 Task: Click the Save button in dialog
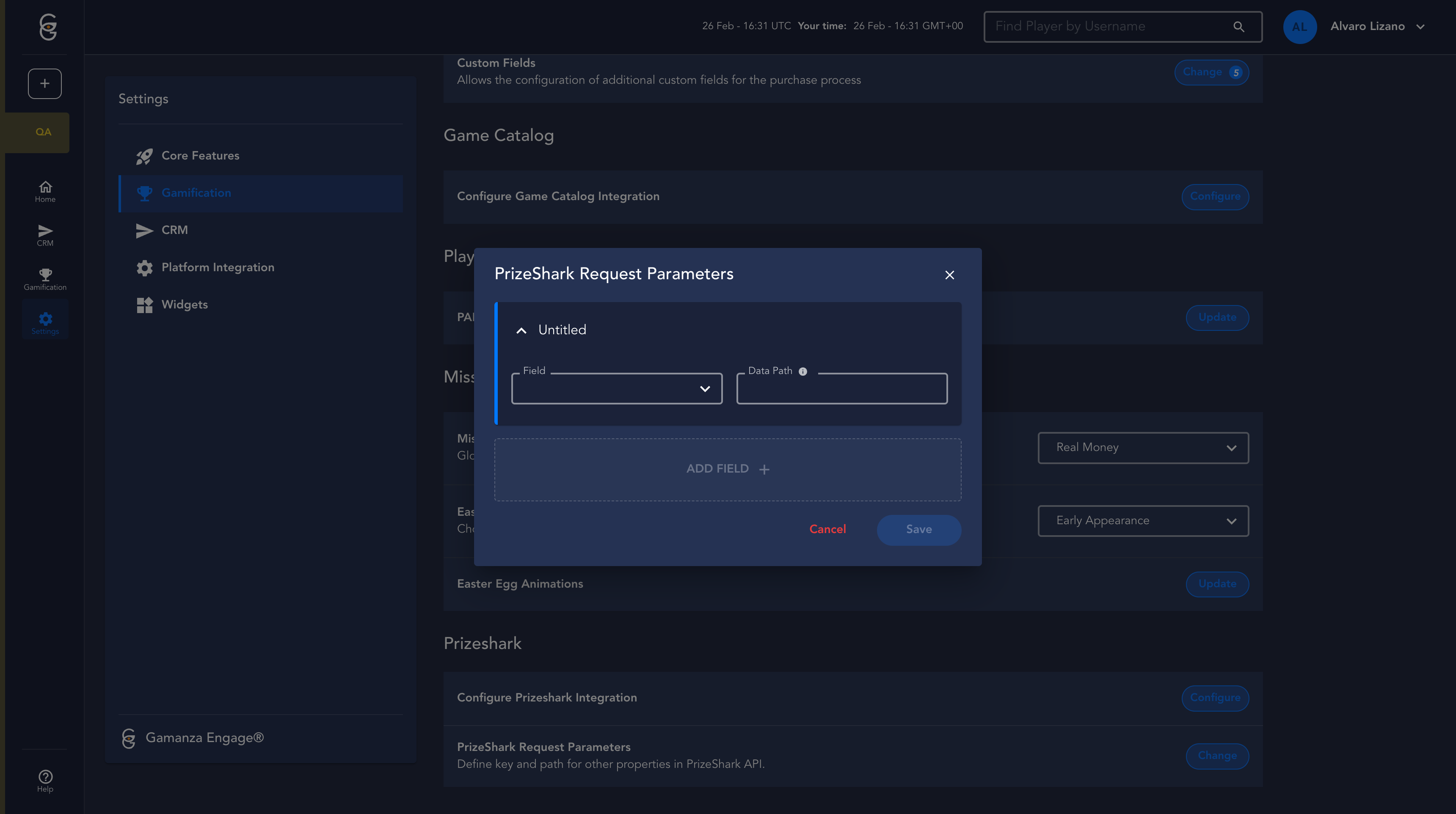pos(918,529)
